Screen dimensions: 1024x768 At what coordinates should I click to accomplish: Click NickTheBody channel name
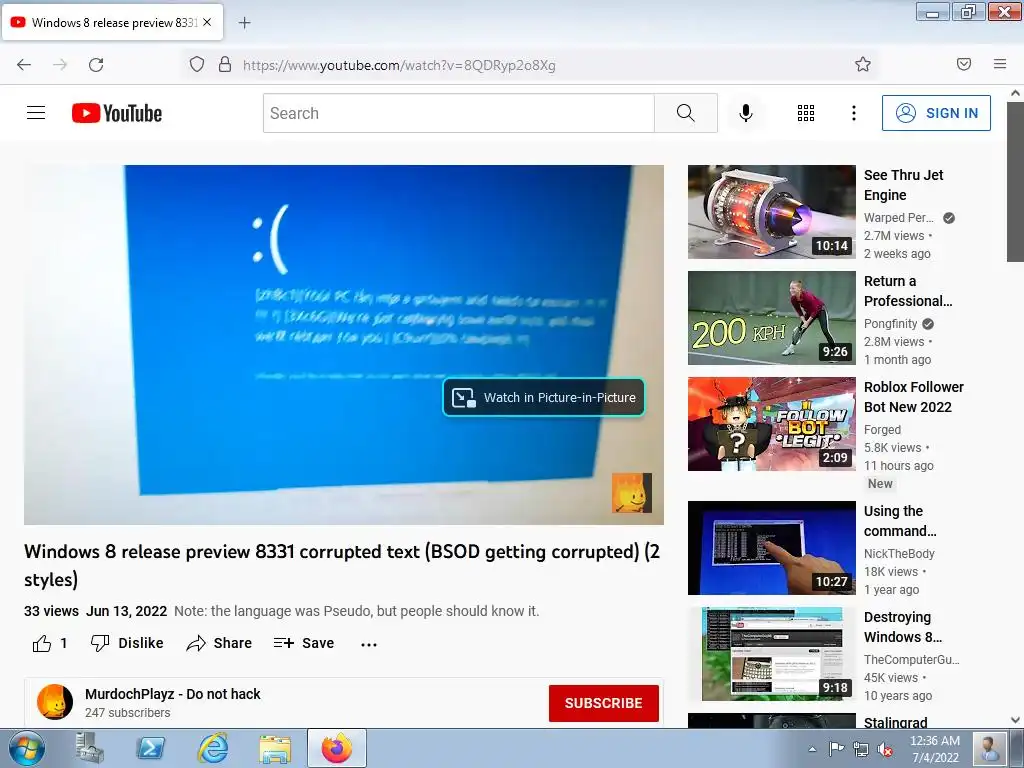(899, 553)
